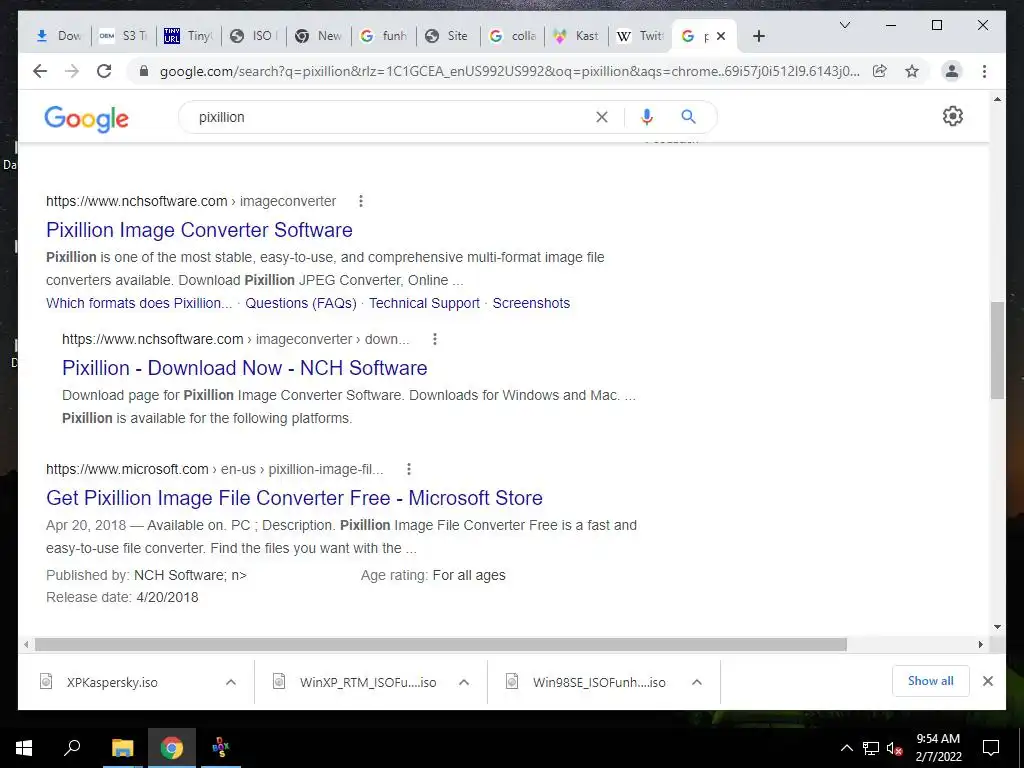This screenshot has width=1024, height=768.
Task: Open the WinXP_RTM_ISOFu....iso download
Action: click(x=368, y=682)
